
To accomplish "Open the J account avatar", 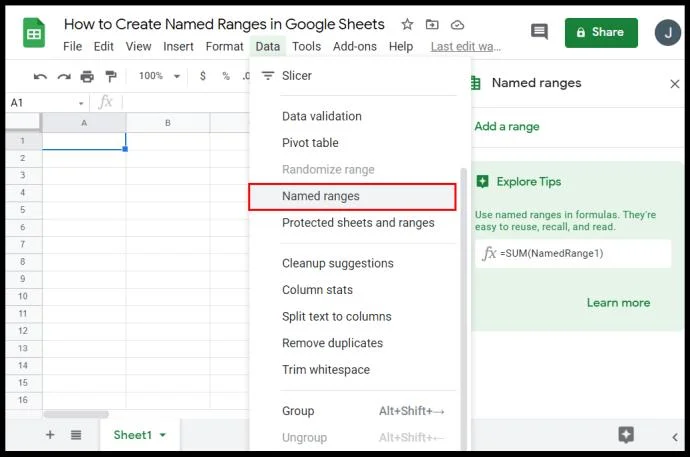I will tap(668, 33).
